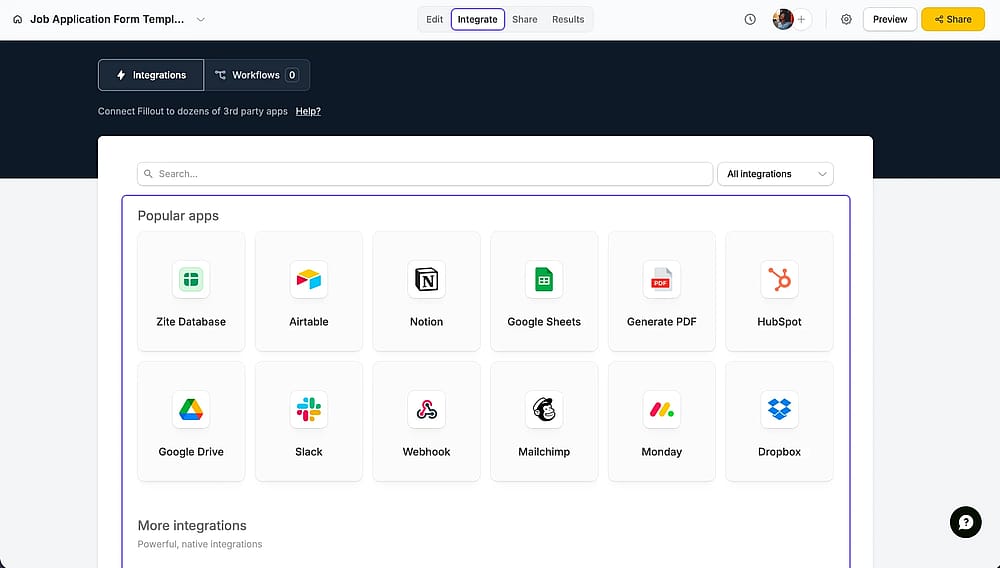Click 'Connect Fillout to dozens' text
Image resolution: width=1000 pixels, height=568 pixels.
193,111
